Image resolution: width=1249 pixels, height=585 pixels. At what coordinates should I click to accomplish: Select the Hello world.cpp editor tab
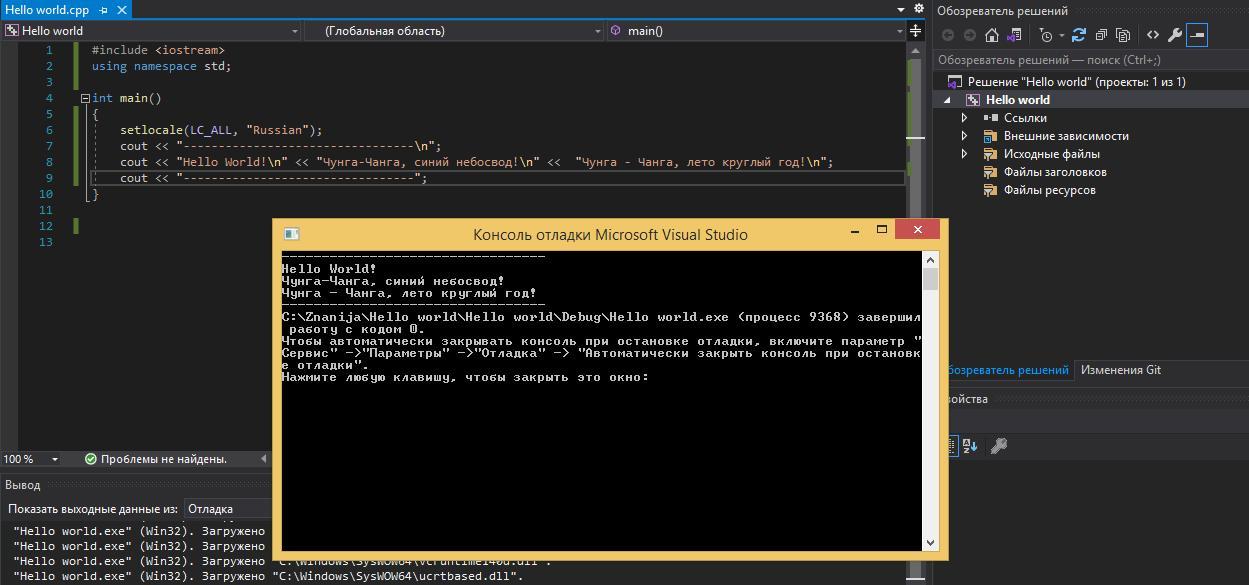(x=47, y=9)
